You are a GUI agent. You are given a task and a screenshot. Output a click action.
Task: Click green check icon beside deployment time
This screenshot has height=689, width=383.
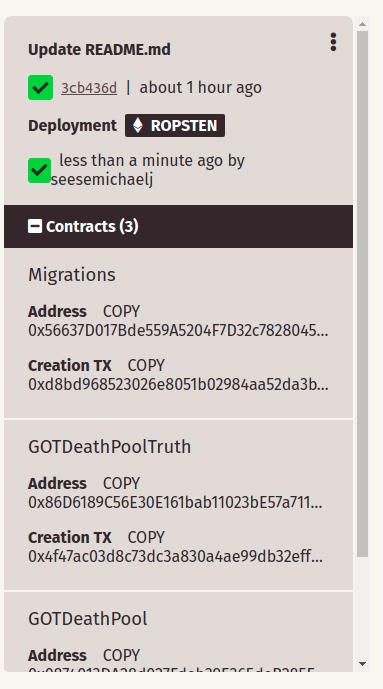40,170
